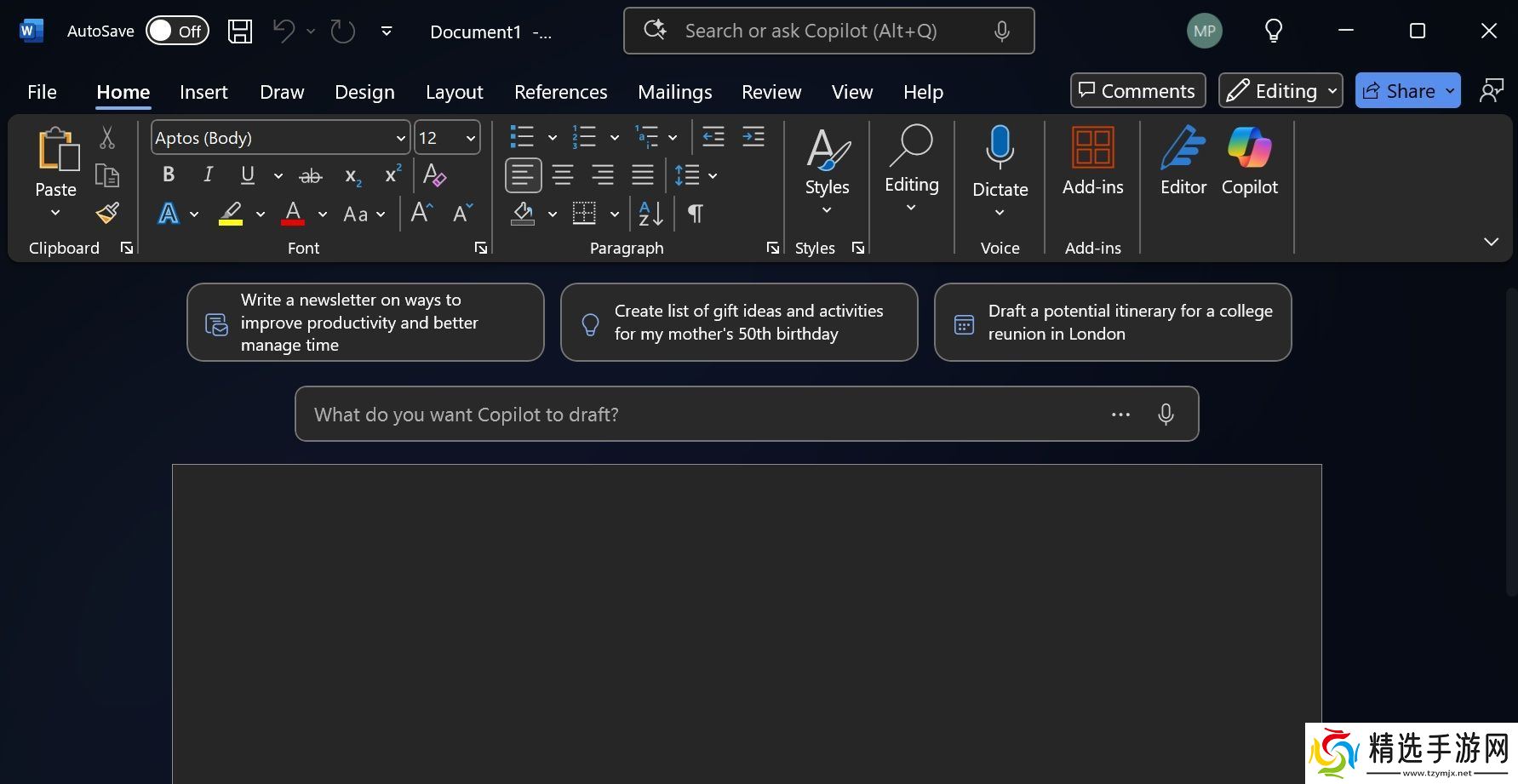Click the Comments button
This screenshot has width=1518, height=784.
pos(1137,91)
